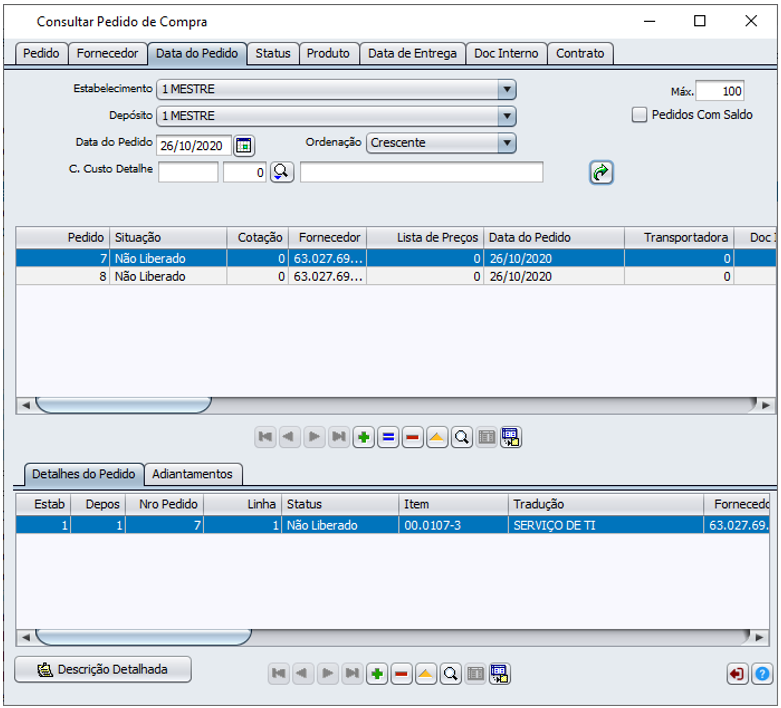Click the Tradução column header
The image size is (781, 708).
point(606,504)
